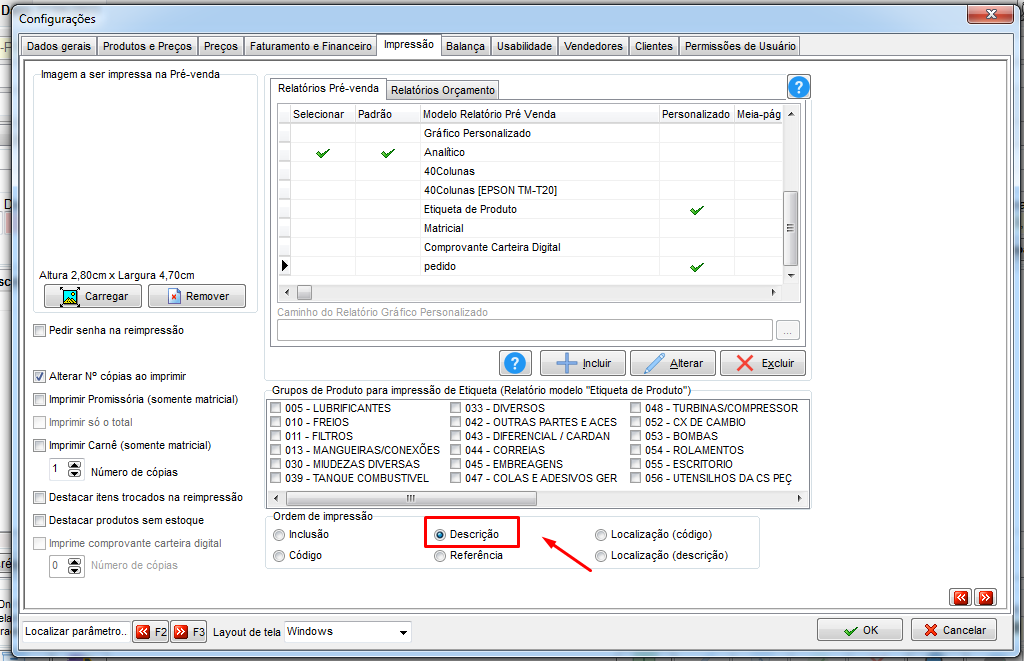
Task: Click the Personalizado check for the pedido row
Action: coord(697,266)
